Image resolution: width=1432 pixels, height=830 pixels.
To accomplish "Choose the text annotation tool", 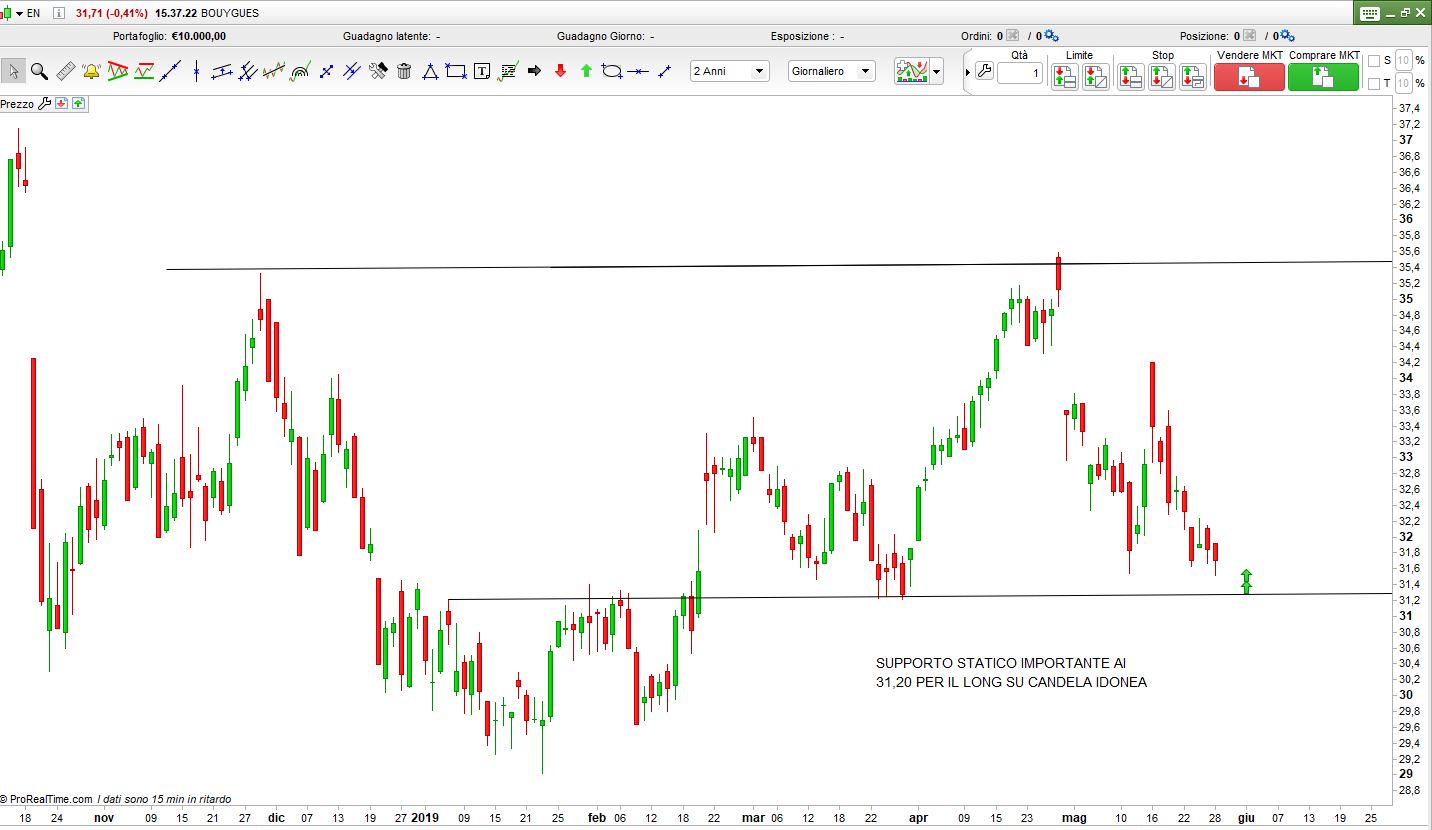I will tap(482, 71).
